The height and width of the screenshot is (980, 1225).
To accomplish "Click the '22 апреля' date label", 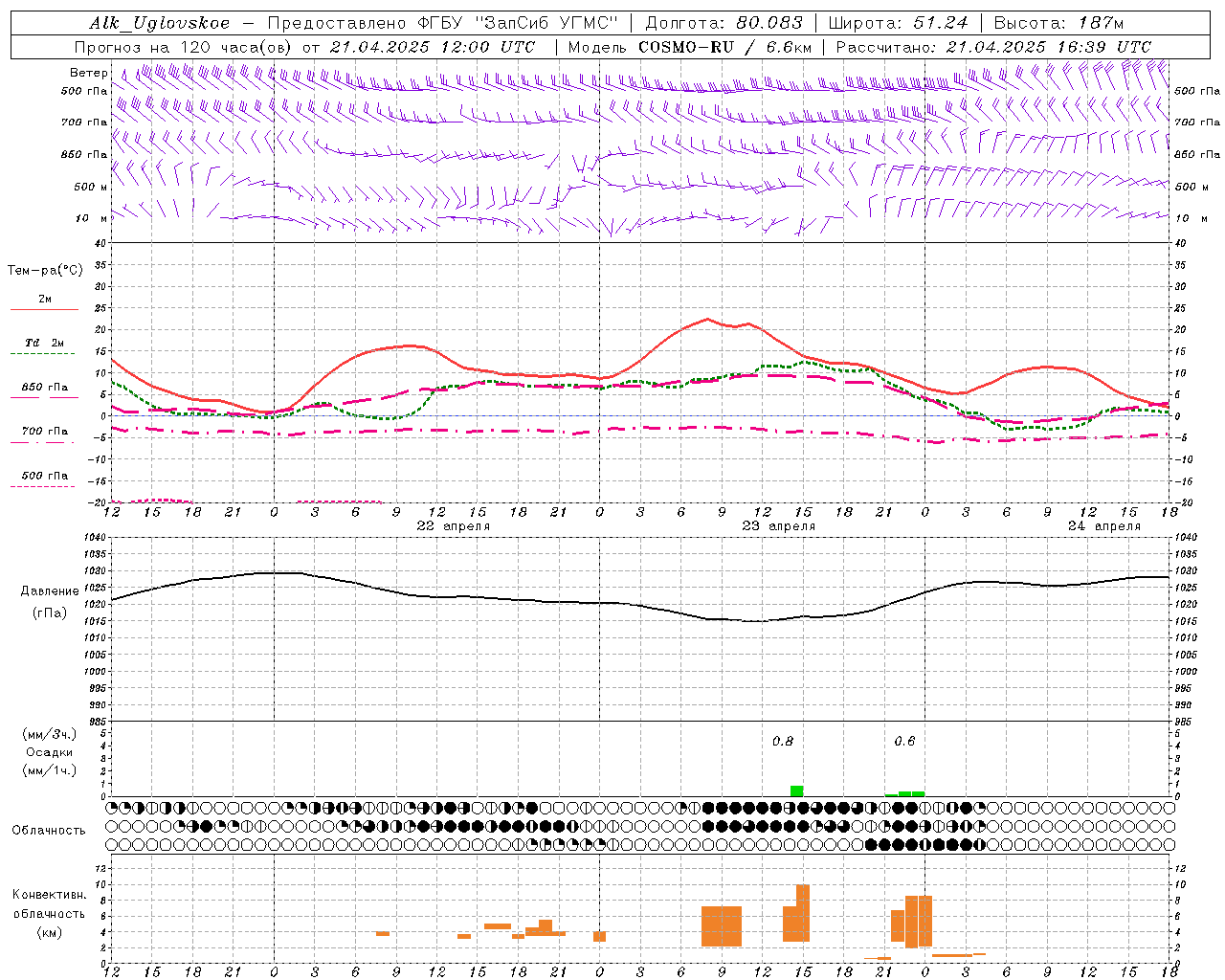I will click(454, 525).
